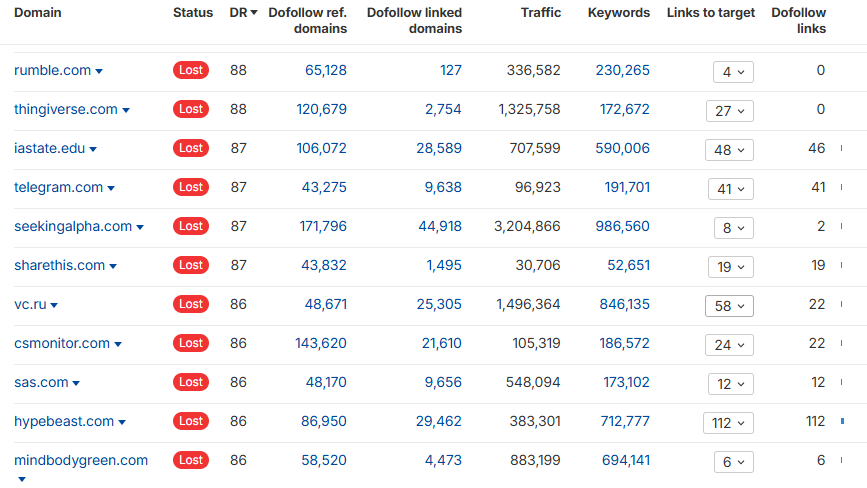867x488 pixels.
Task: Click rumble.com dofollow ref. domains 65,128
Action: point(326,70)
